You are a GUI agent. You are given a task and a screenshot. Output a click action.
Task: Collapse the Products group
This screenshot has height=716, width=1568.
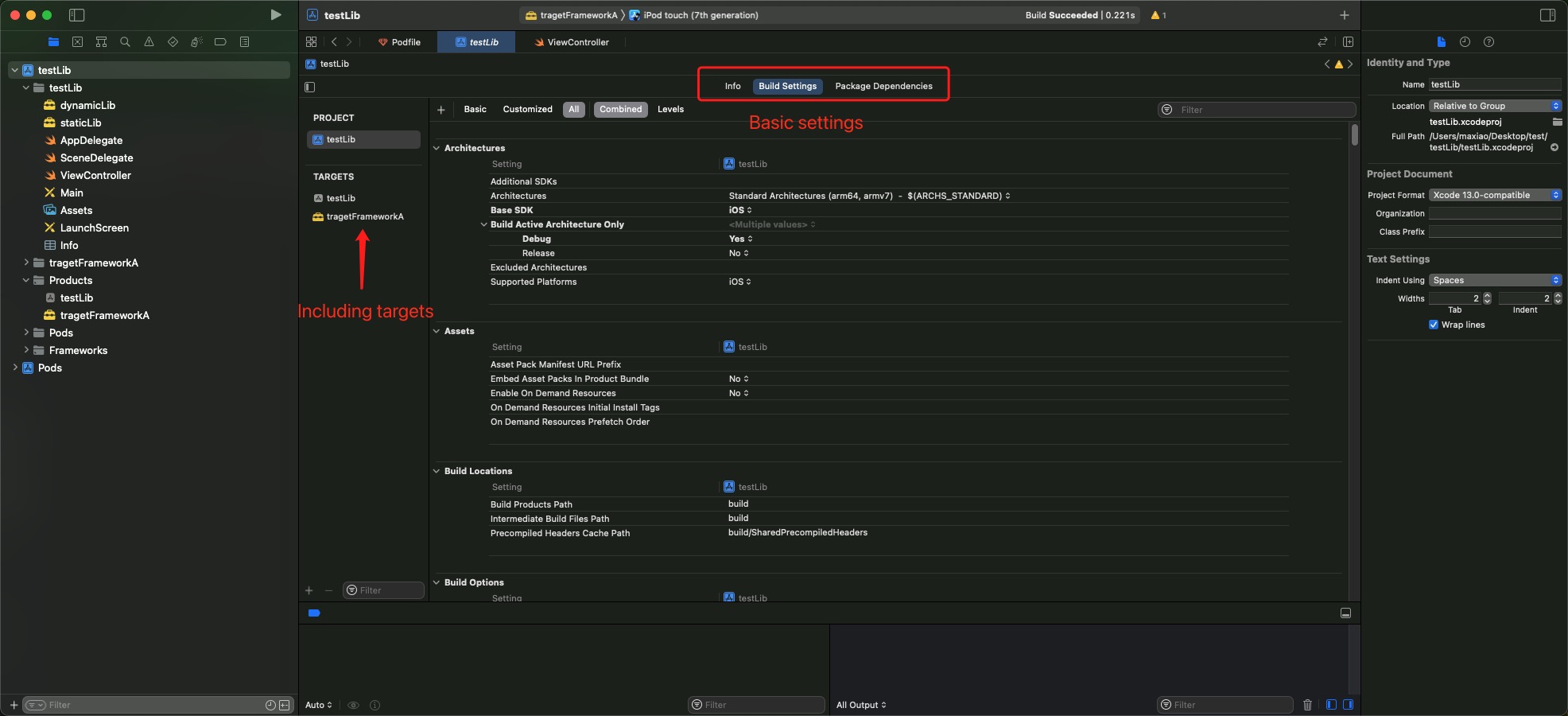tap(26, 280)
